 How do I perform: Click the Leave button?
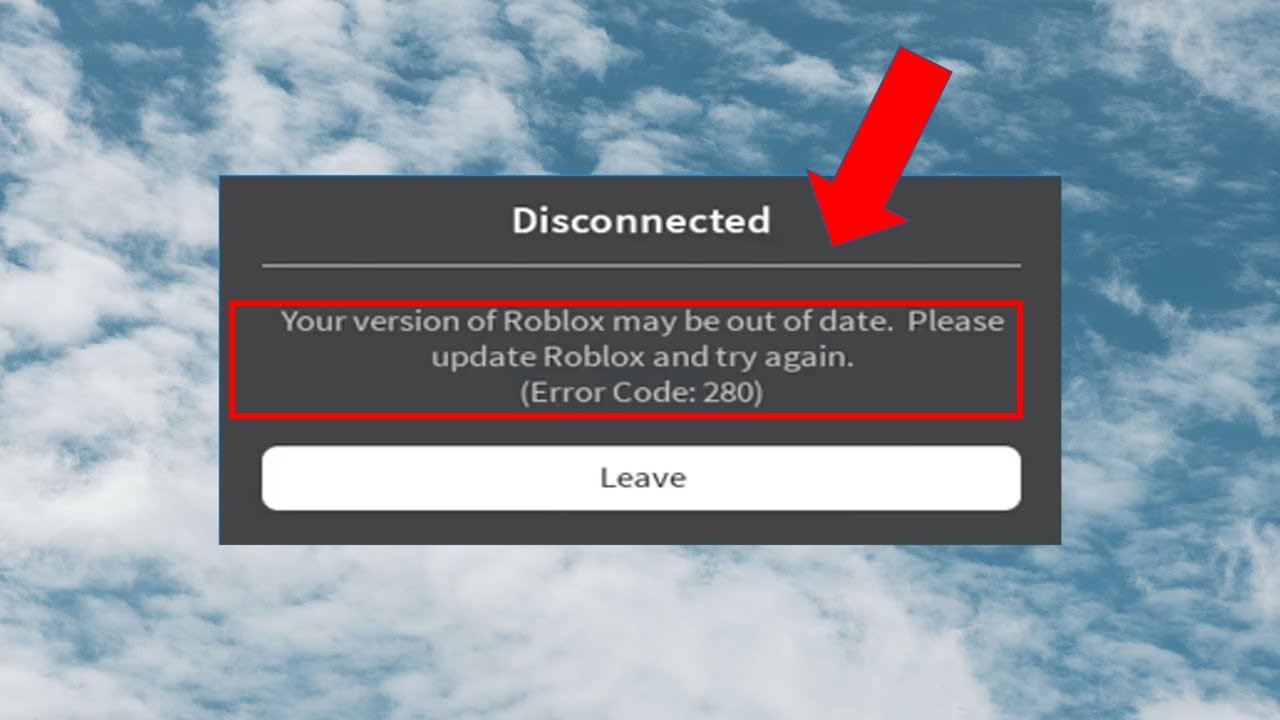coord(641,478)
